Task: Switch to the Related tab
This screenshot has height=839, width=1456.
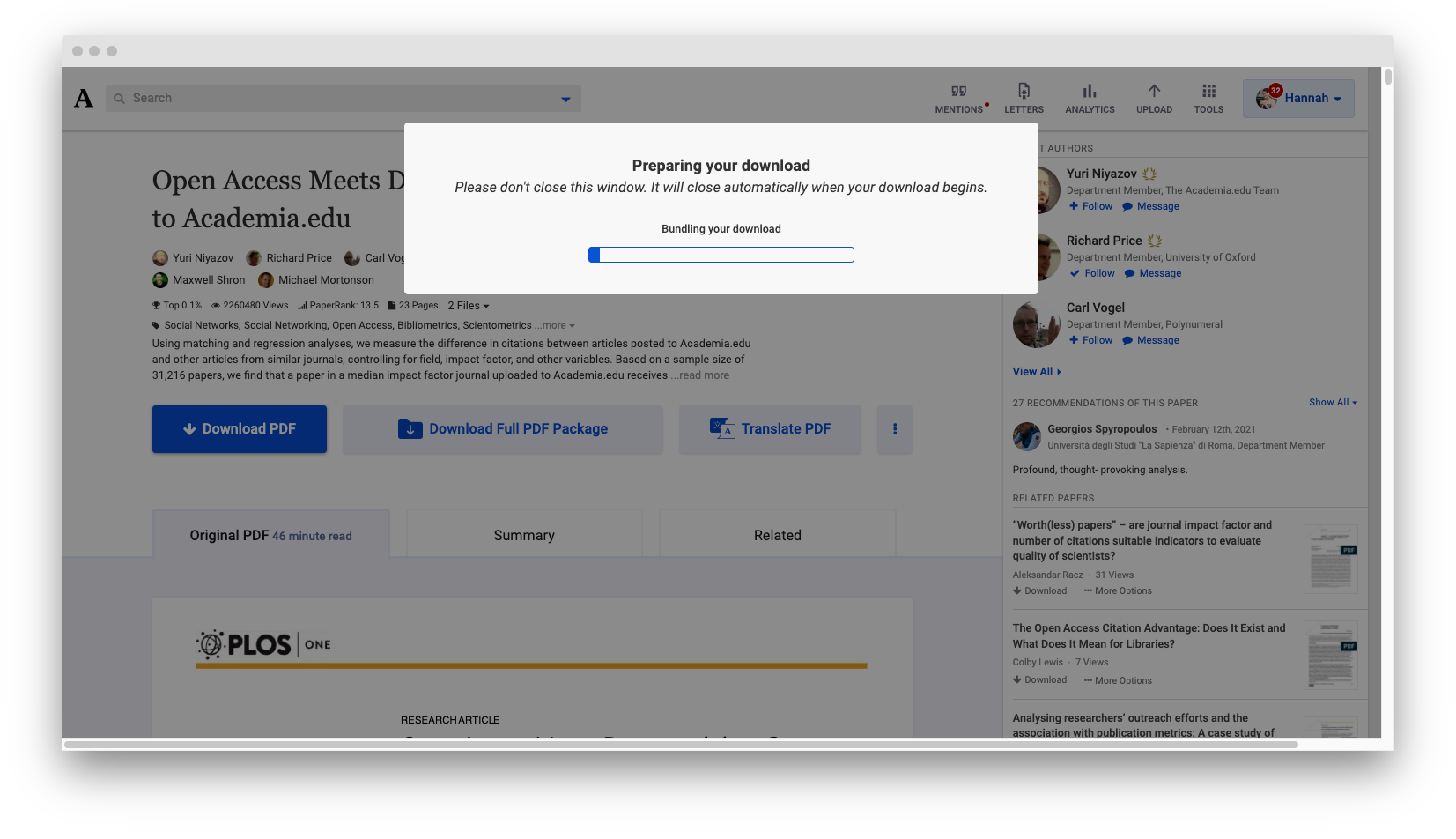Action: (x=778, y=534)
